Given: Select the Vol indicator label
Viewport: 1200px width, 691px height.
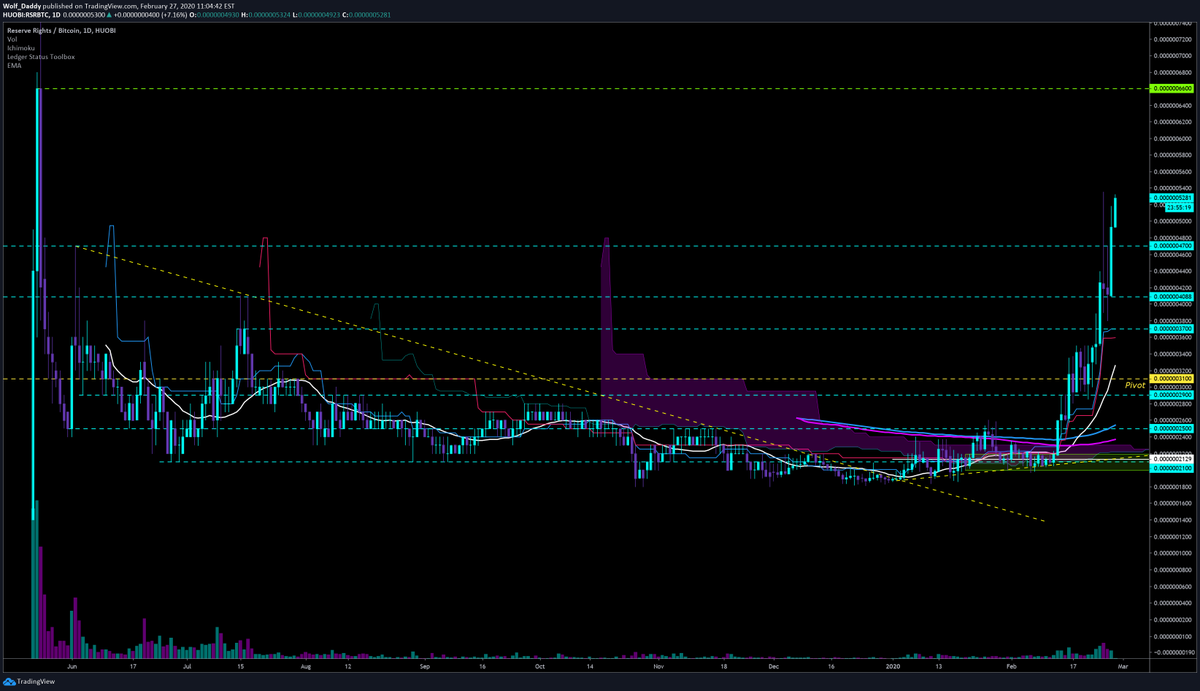Looking at the screenshot, I should tap(11, 39).
